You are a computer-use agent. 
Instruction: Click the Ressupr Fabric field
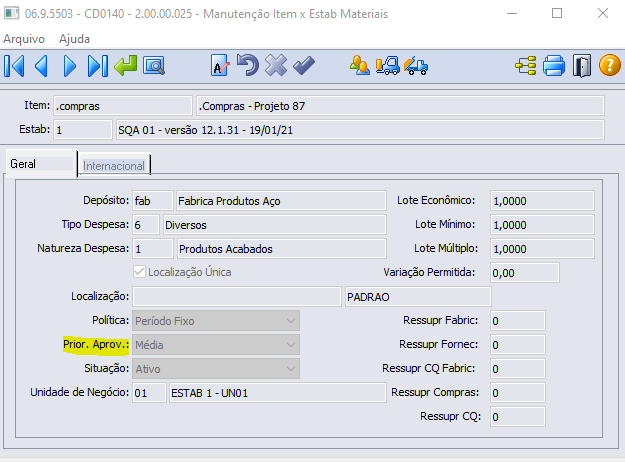pyautogui.click(x=517, y=321)
